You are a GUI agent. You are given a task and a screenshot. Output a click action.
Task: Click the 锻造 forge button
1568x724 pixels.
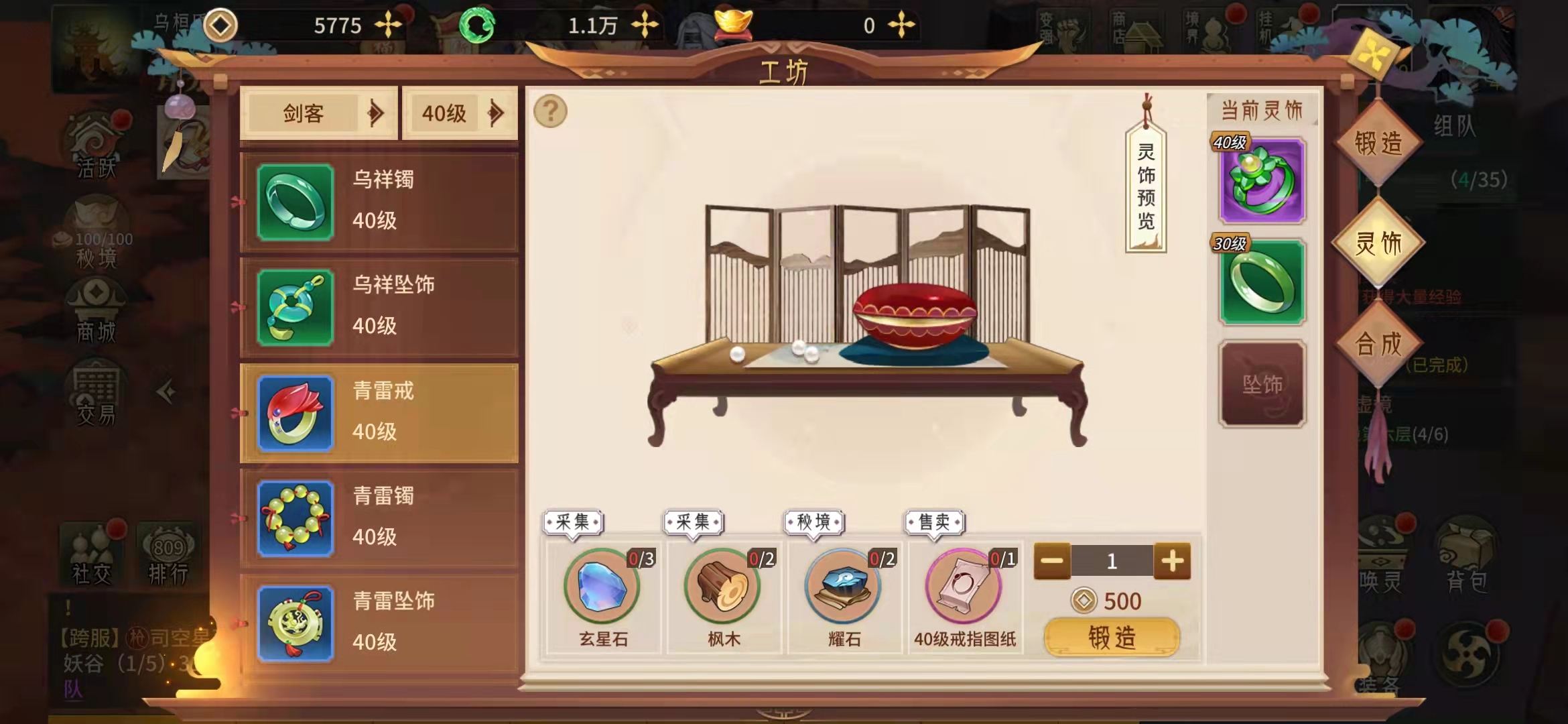(1112, 637)
